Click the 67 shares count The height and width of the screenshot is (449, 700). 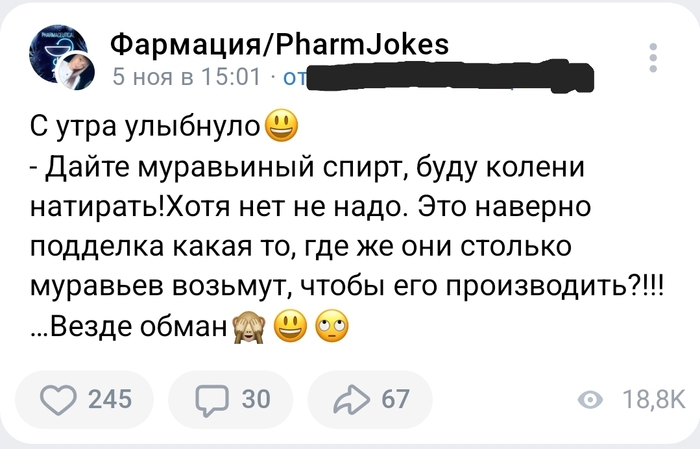395,399
